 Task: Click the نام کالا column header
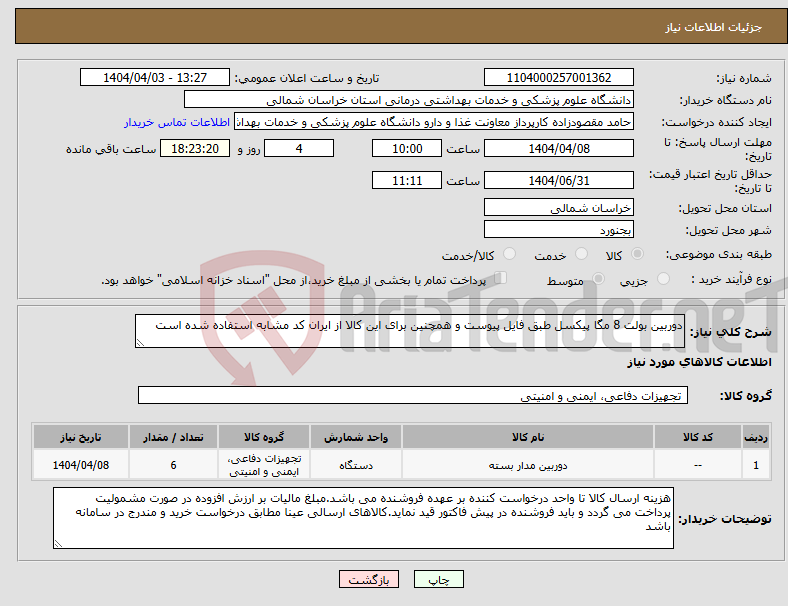coord(528,437)
